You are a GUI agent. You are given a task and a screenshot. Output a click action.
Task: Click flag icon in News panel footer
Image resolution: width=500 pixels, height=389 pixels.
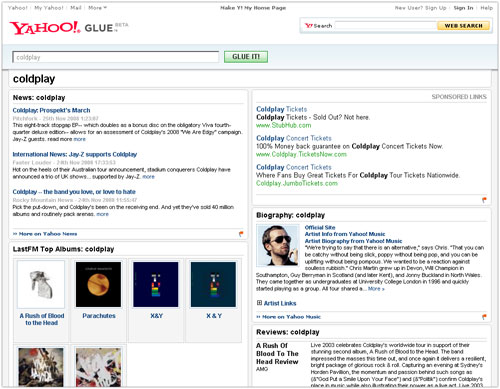241,234
